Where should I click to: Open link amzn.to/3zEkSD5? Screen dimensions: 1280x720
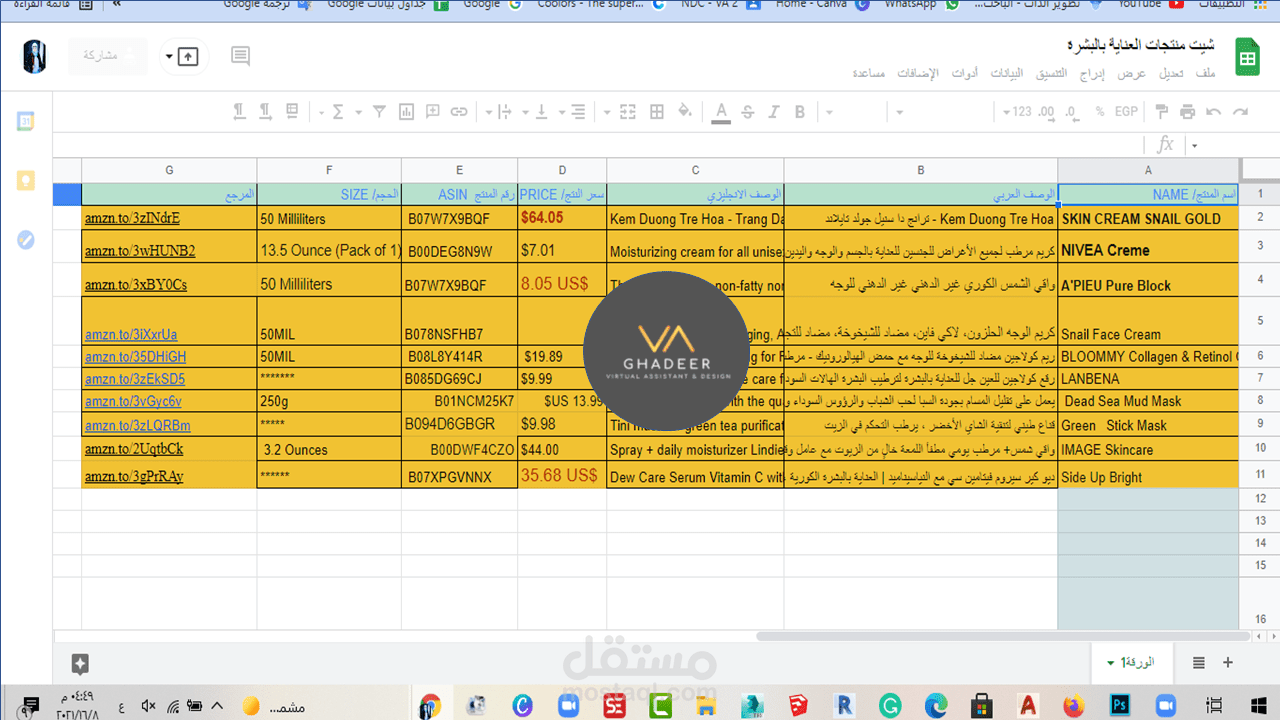click(x=135, y=378)
